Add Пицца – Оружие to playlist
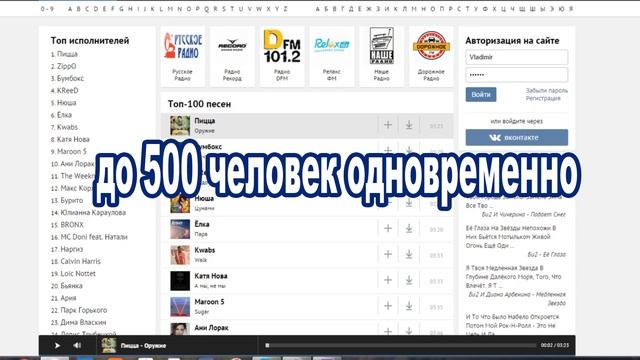Viewport: 640px width, 360px height. [388, 125]
